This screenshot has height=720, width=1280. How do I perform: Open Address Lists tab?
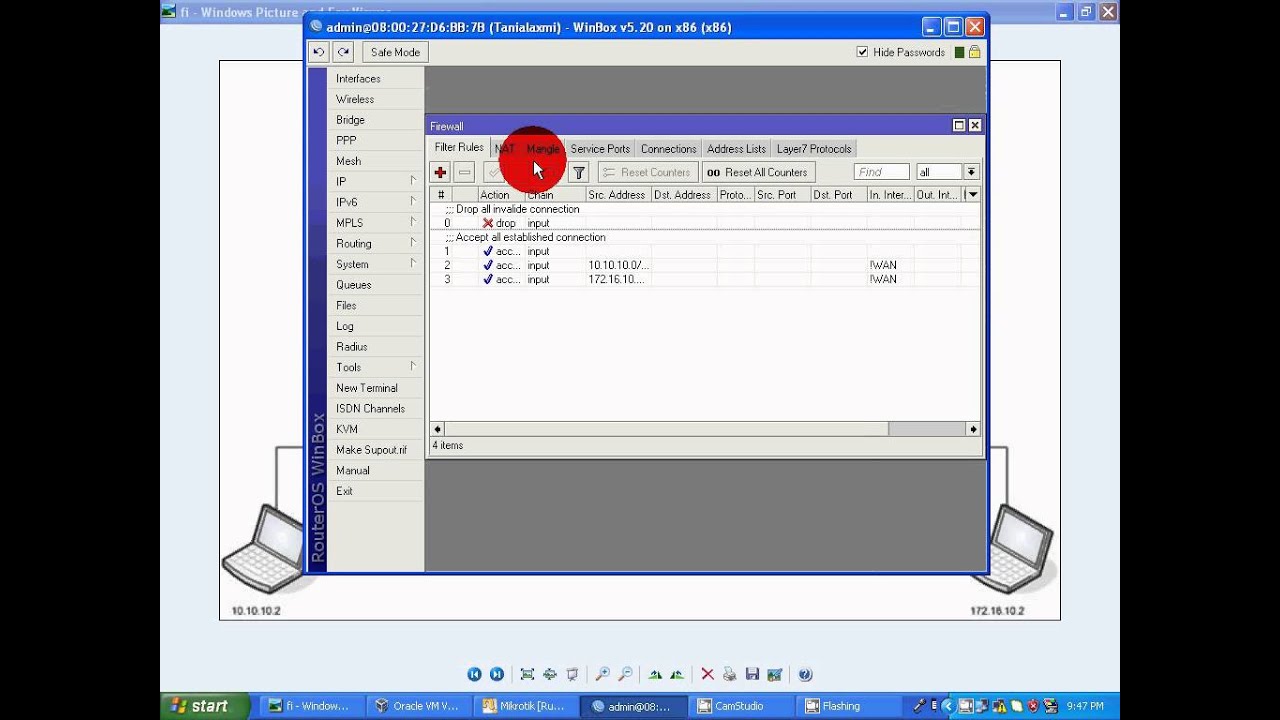pos(736,149)
